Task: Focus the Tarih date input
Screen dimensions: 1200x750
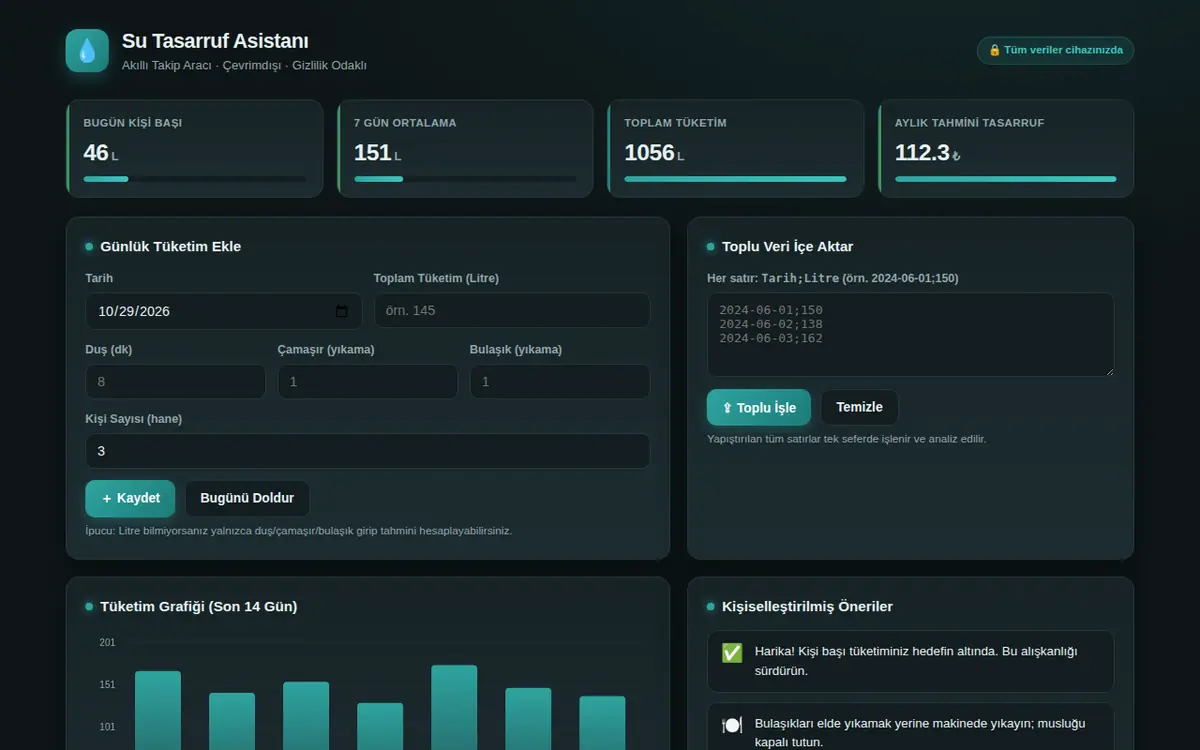Action: coord(224,311)
